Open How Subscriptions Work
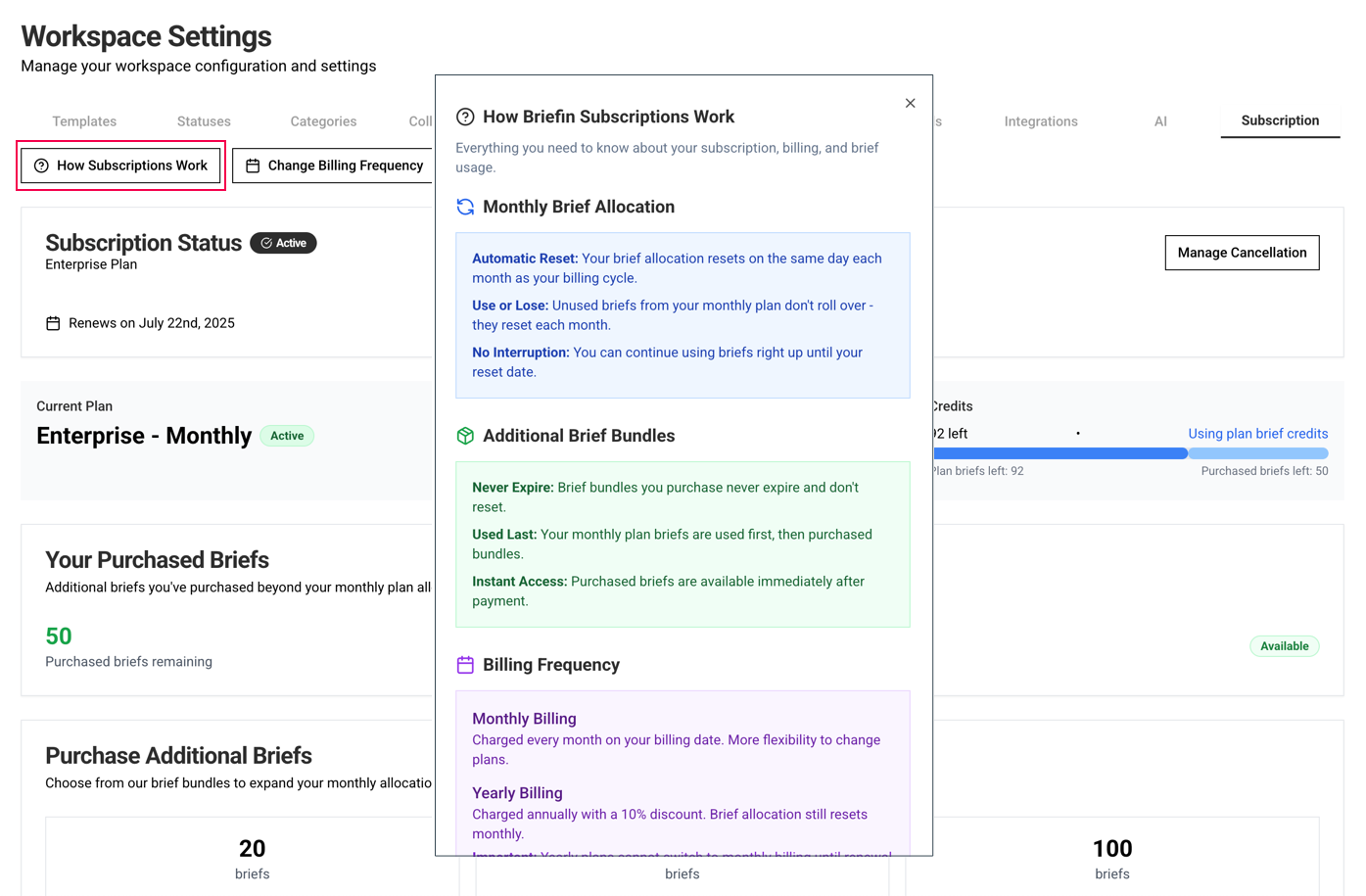This screenshot has height=896, width=1366. point(121,165)
